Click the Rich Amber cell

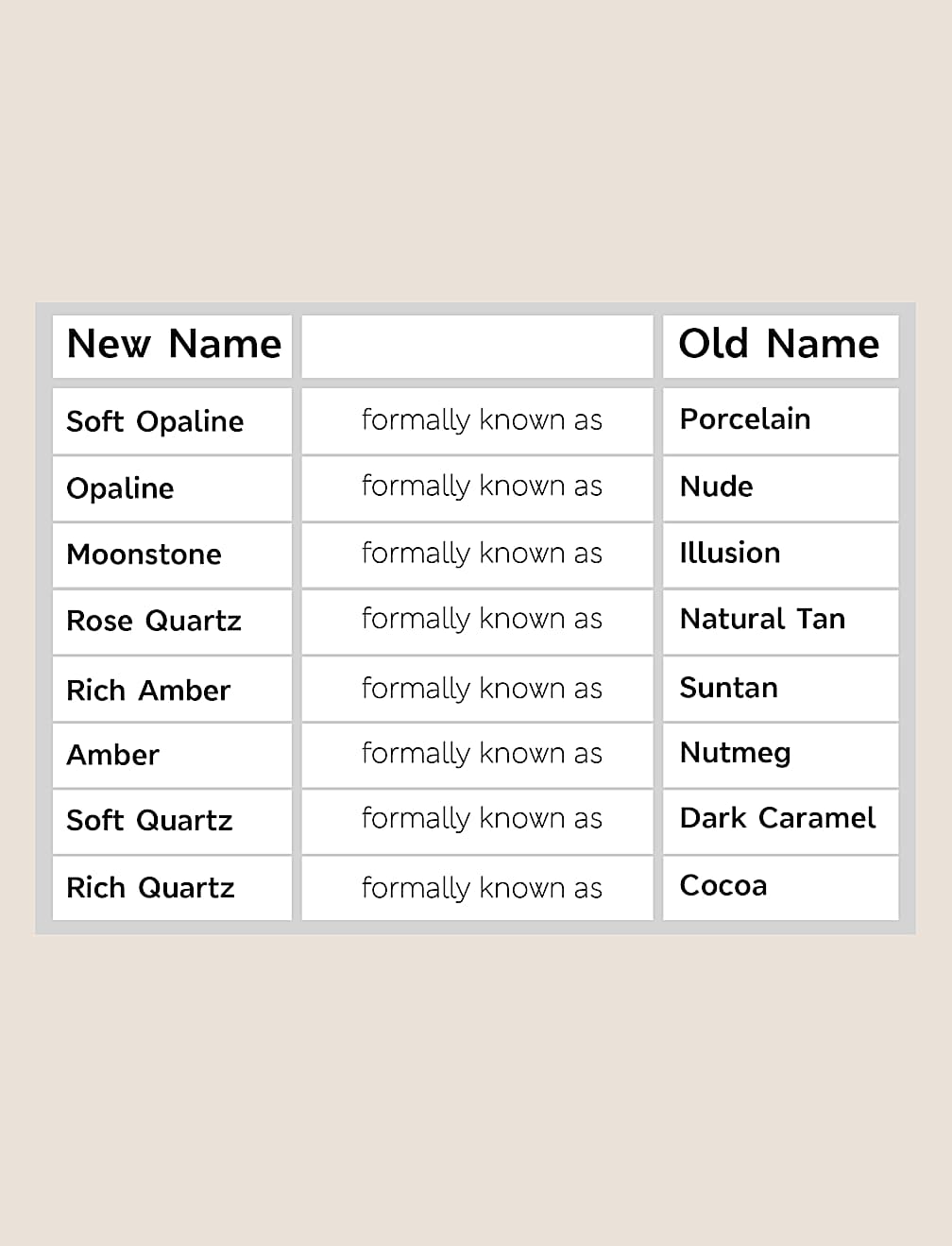click(148, 691)
